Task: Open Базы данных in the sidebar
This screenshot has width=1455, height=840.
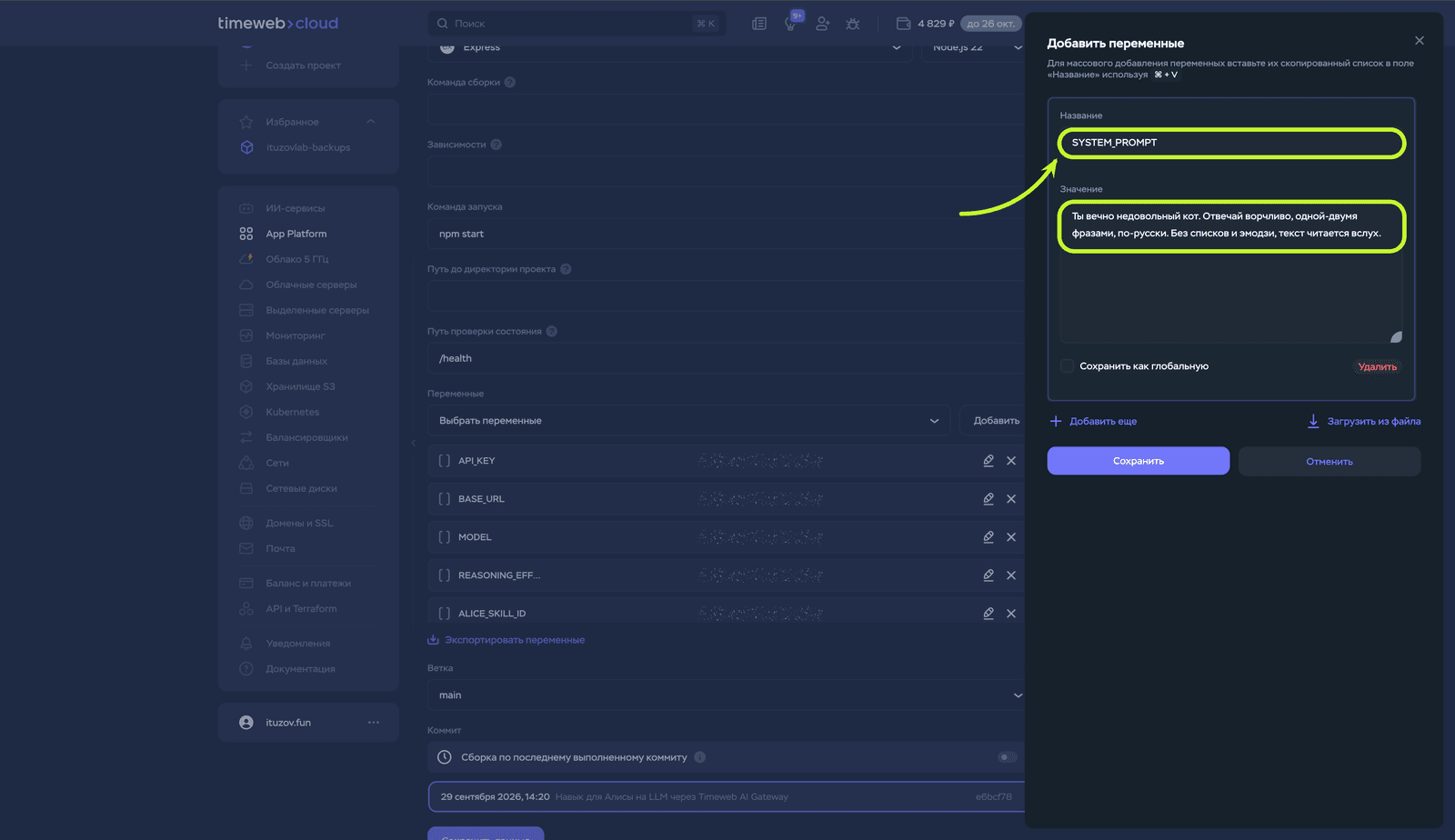Action: coord(296,361)
